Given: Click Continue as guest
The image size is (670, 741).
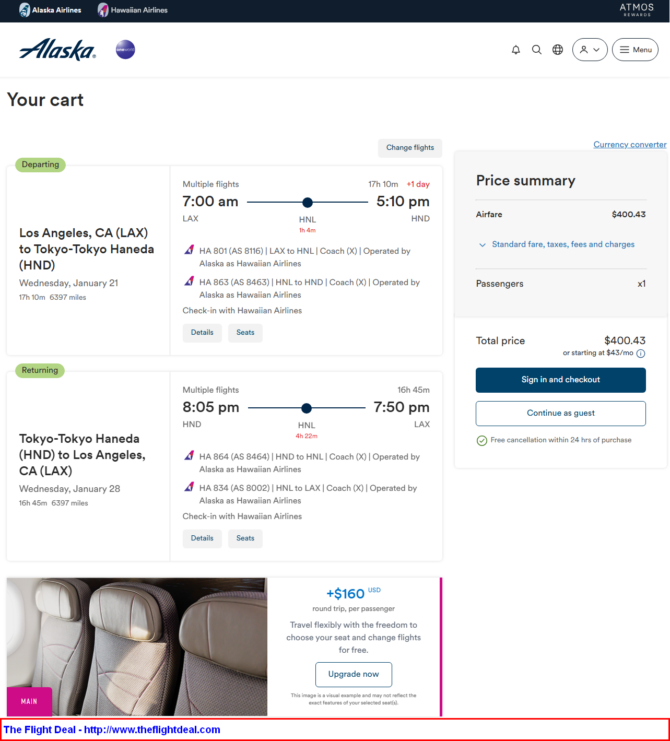Looking at the screenshot, I should (560, 413).
